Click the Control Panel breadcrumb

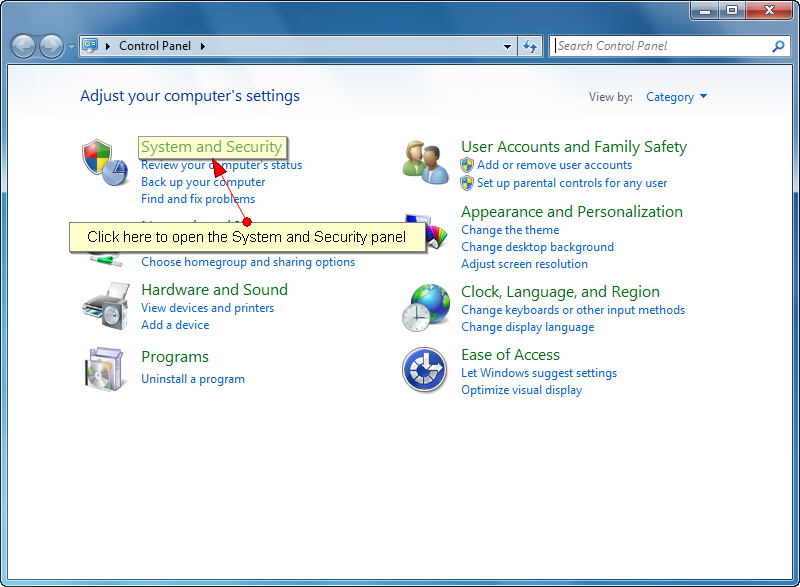[x=155, y=46]
